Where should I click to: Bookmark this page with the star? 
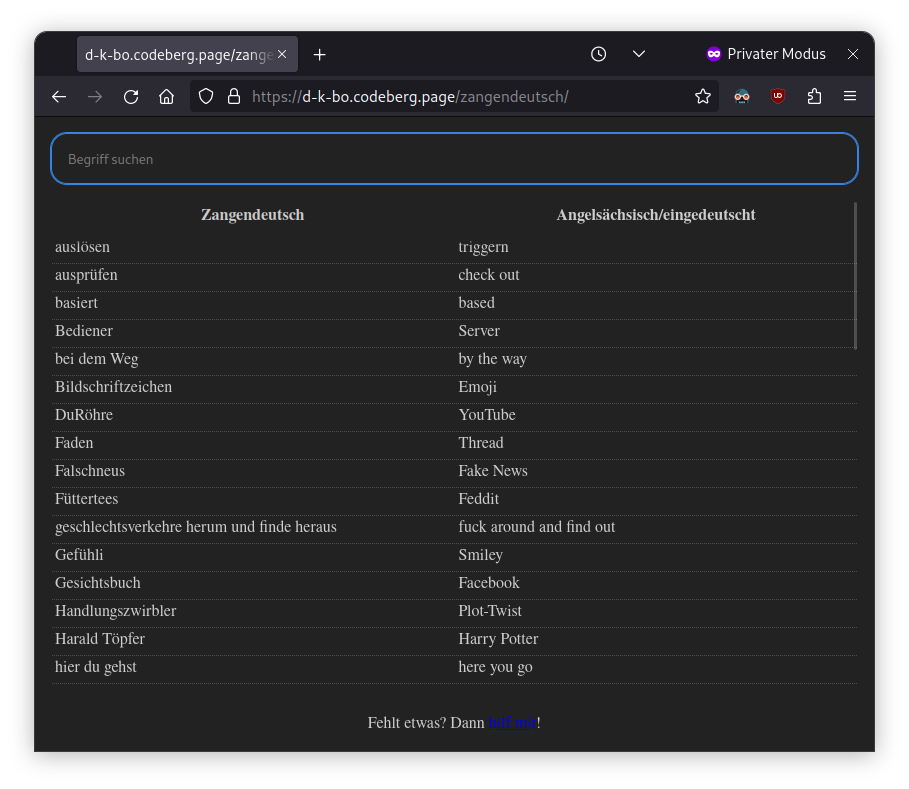[x=703, y=96]
